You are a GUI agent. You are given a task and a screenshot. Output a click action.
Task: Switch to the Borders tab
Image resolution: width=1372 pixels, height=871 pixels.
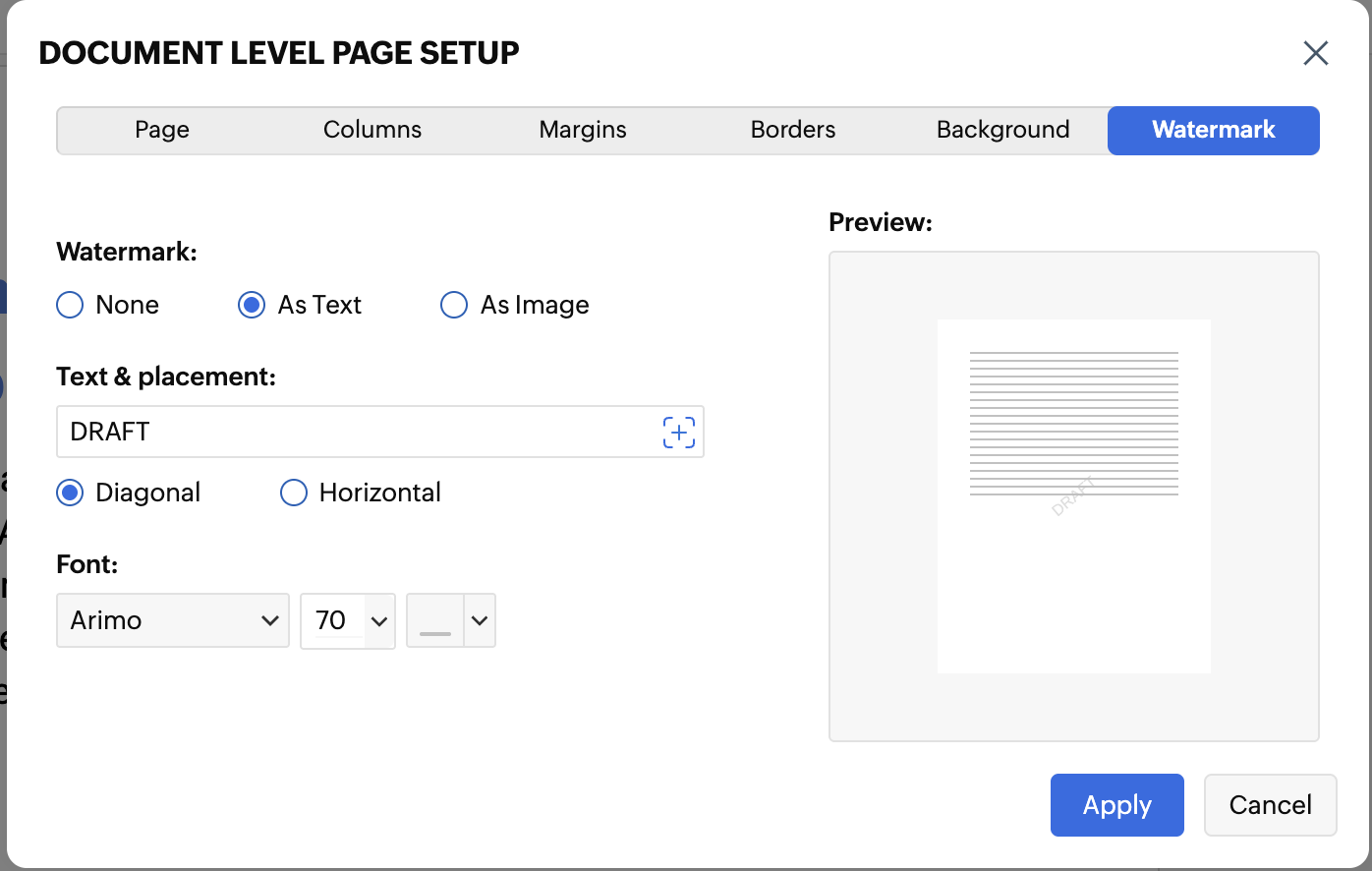(x=793, y=130)
